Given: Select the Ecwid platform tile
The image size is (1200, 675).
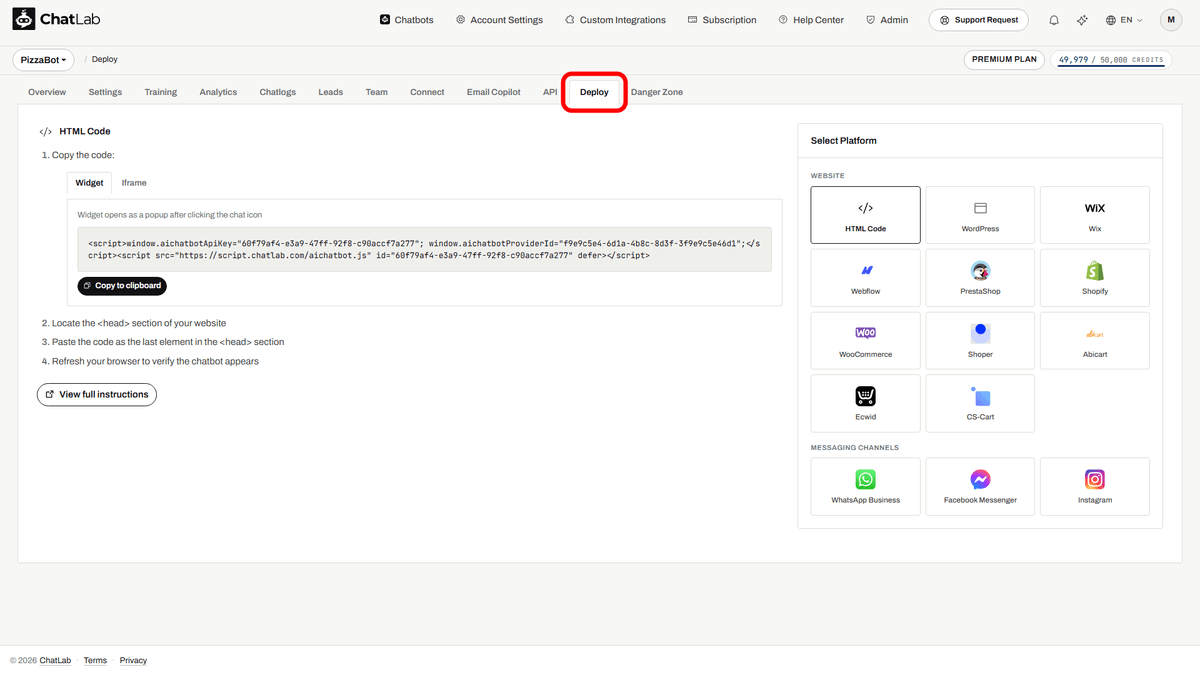Looking at the screenshot, I should 865,403.
